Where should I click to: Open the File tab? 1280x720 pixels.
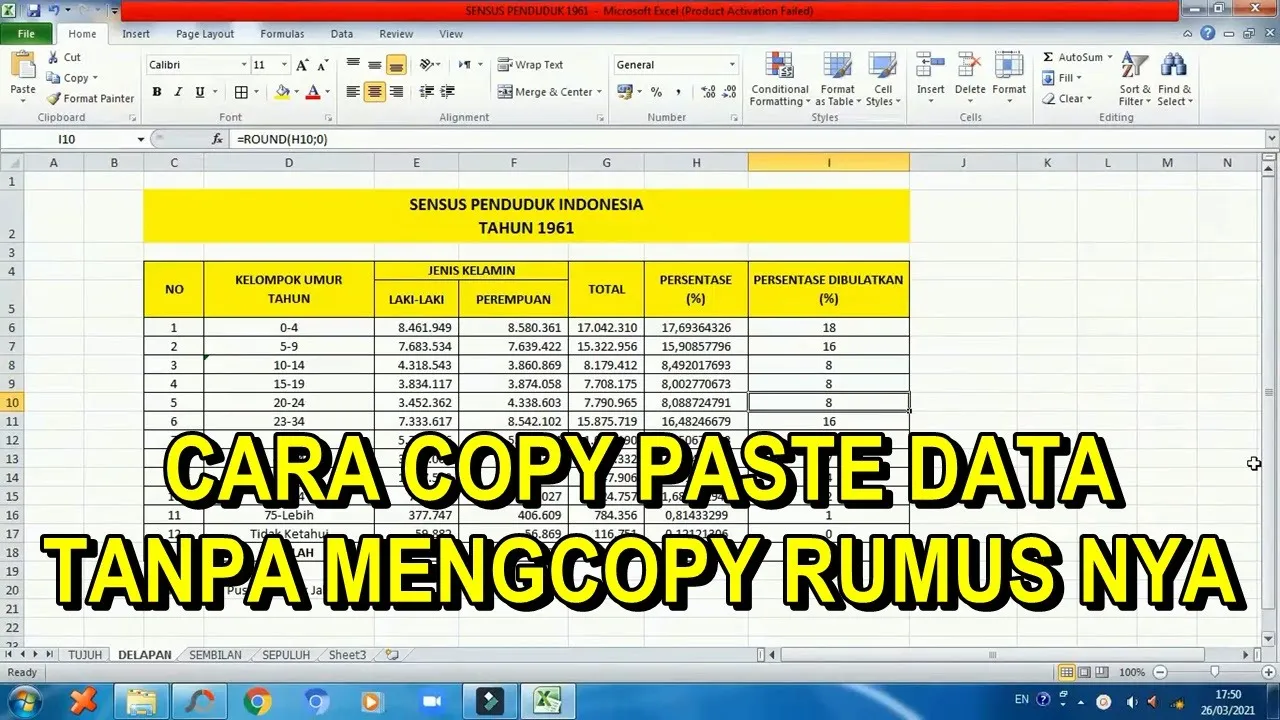point(27,34)
